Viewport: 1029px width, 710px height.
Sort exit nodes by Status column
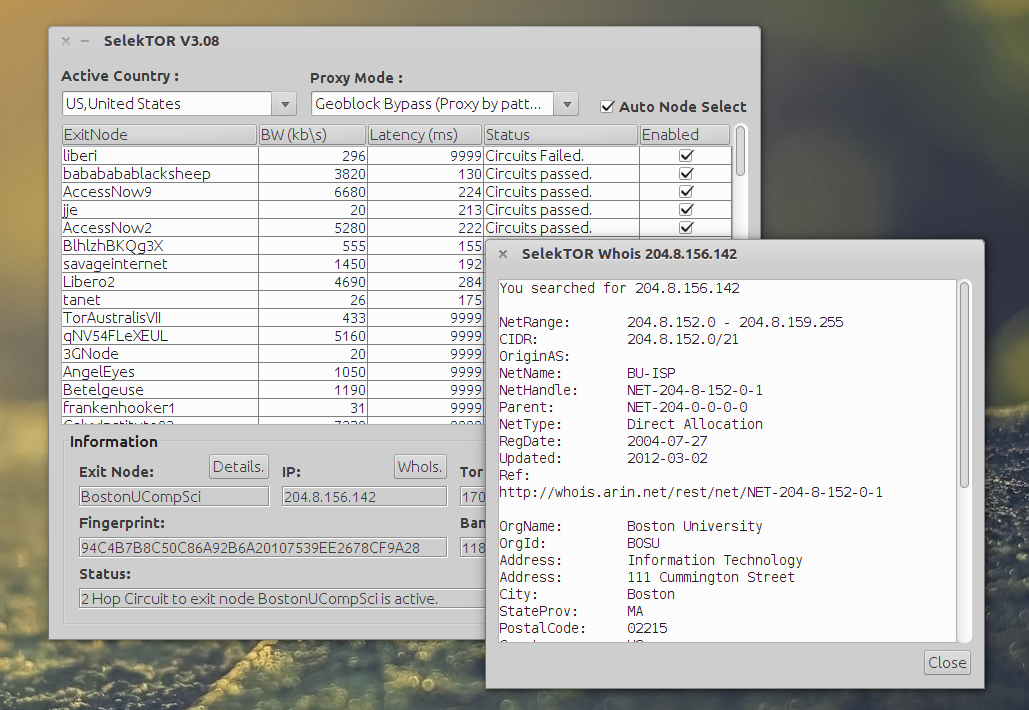pos(559,133)
